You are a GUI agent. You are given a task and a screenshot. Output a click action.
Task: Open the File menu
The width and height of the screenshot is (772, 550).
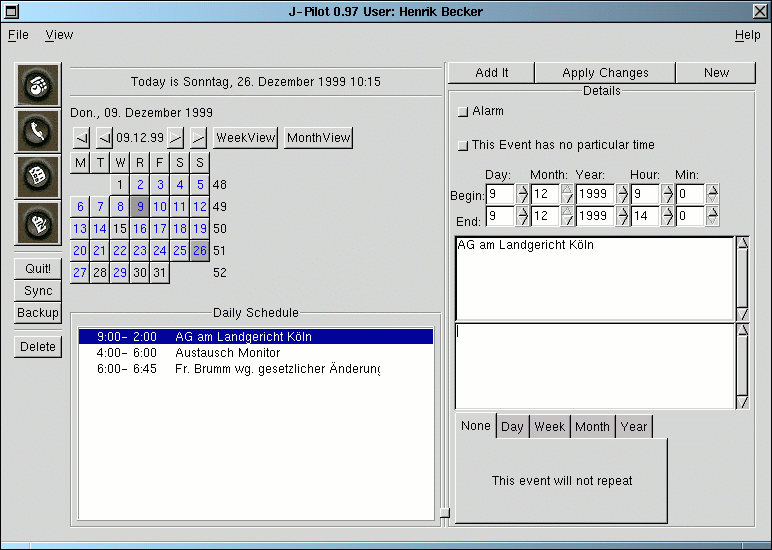tap(18, 35)
